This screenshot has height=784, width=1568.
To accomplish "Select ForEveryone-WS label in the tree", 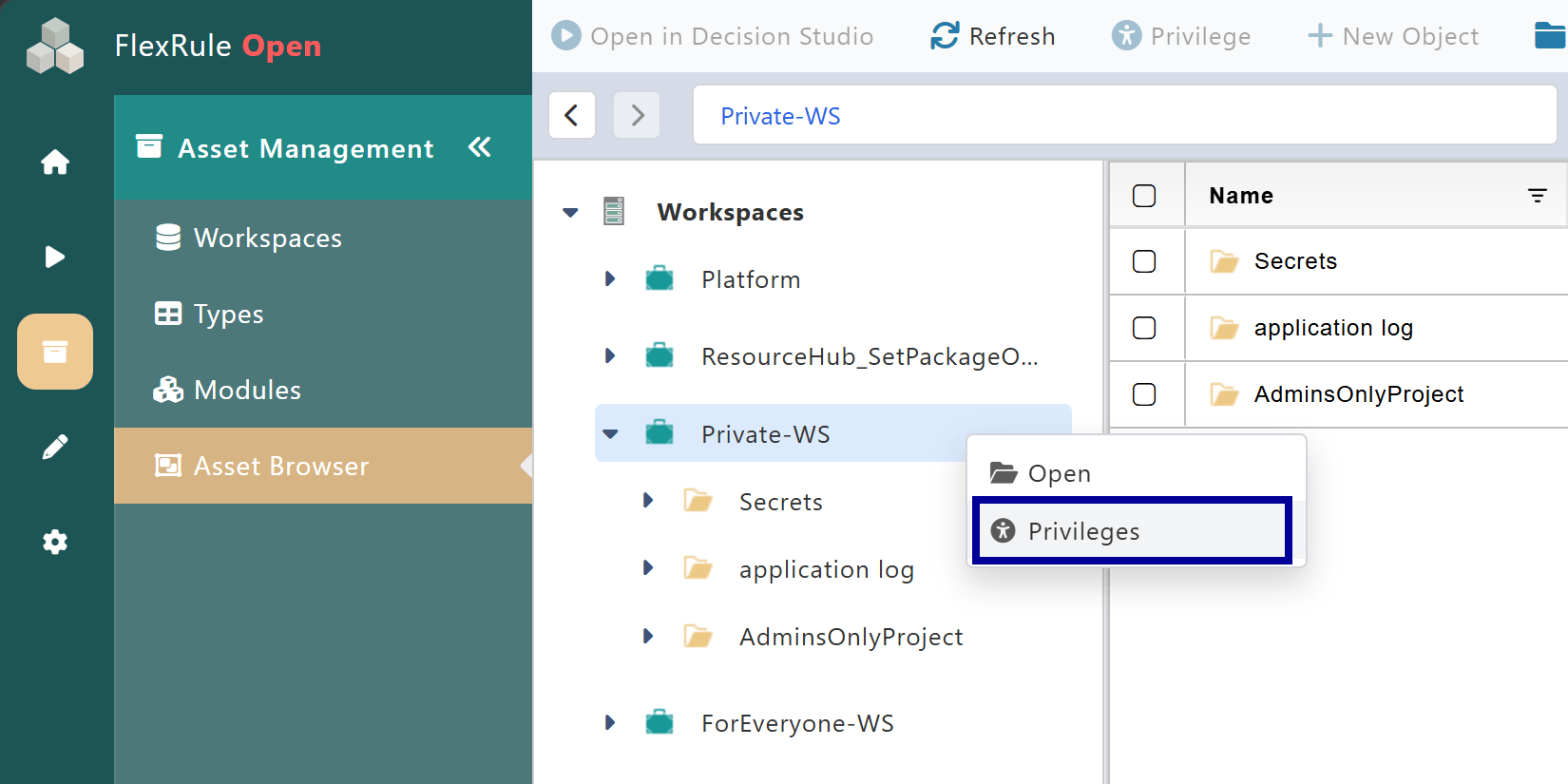I will point(797,723).
